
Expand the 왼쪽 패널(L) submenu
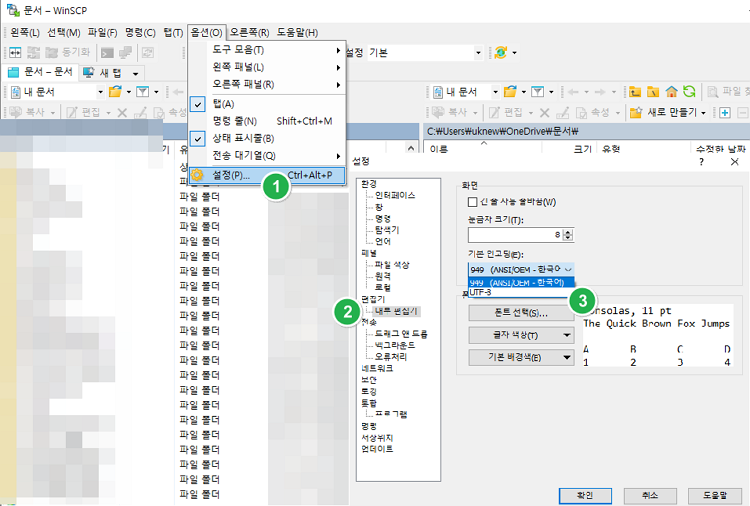pos(266,67)
